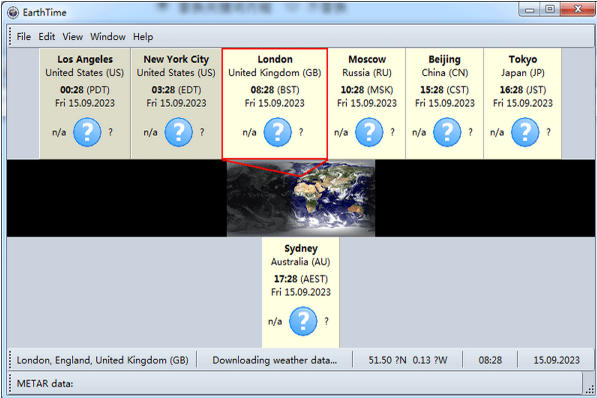Viewport: 597px width, 398px height.
Task: Select the Moscow city name
Action: [x=367, y=59]
